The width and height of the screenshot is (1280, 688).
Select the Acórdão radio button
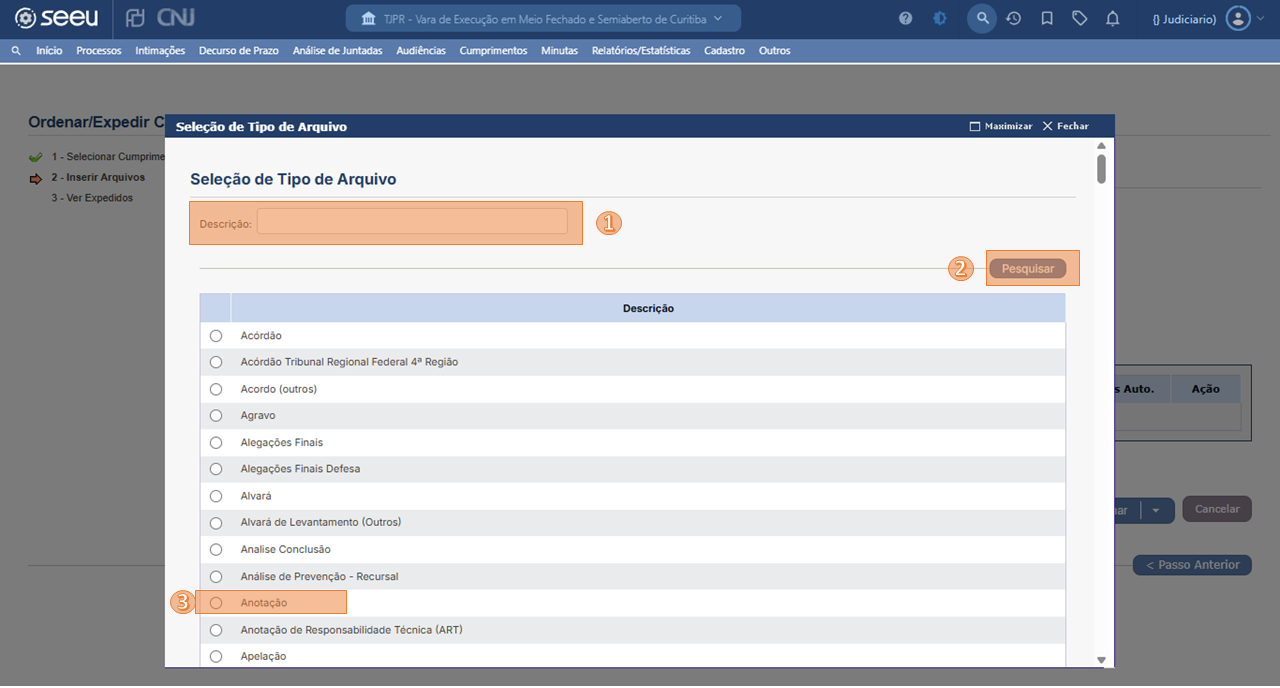click(x=216, y=336)
